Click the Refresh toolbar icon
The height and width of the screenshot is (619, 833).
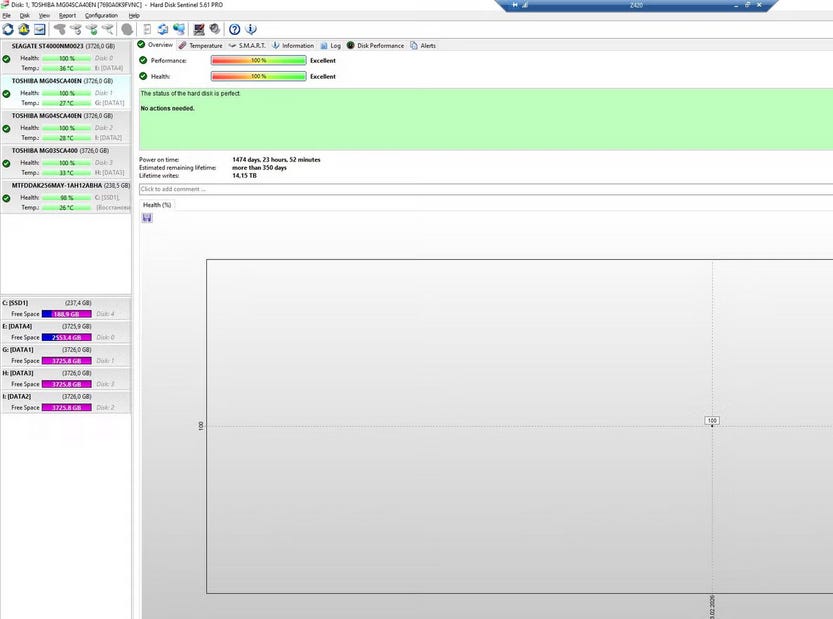coord(8,29)
